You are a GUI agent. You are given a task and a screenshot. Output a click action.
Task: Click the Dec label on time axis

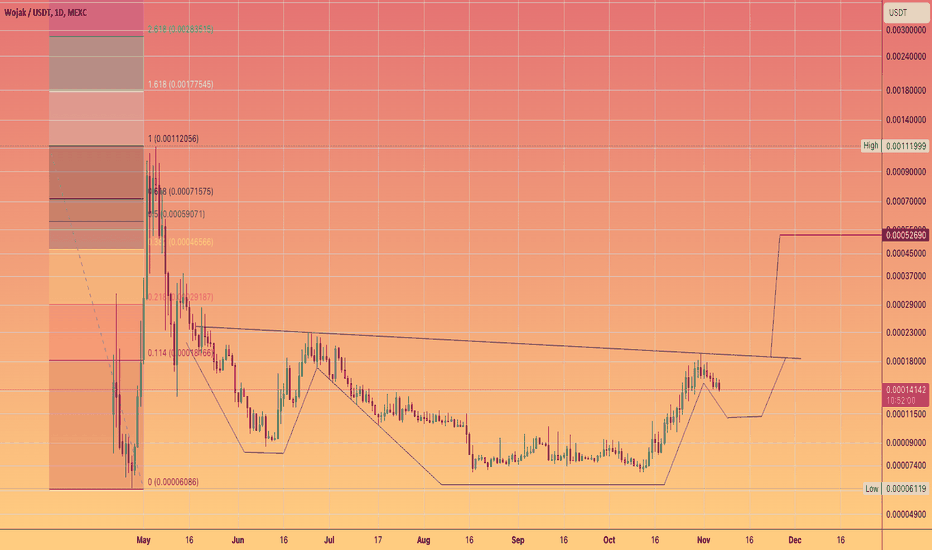point(795,540)
